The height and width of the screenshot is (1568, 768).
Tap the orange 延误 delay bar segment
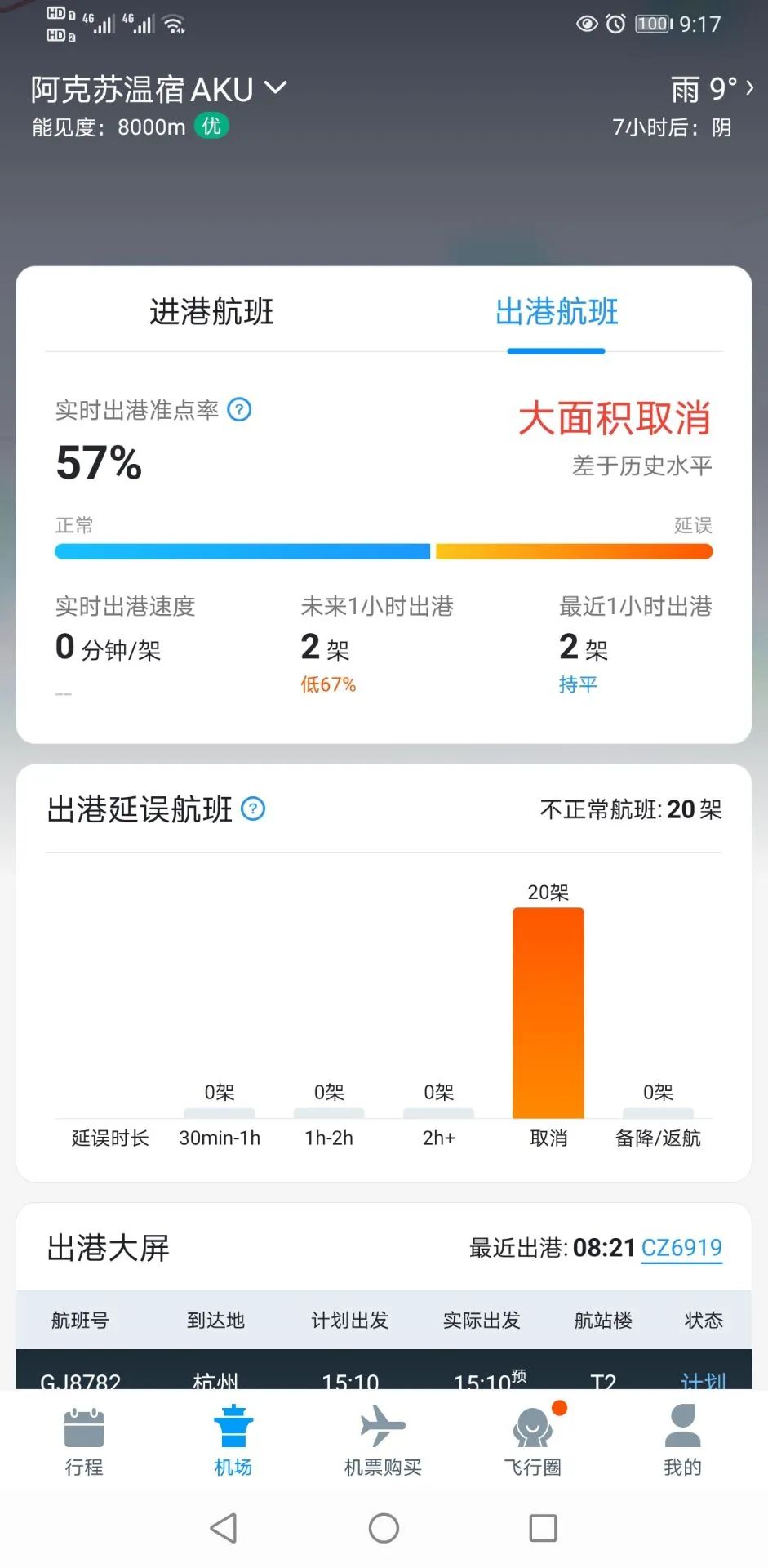point(574,552)
